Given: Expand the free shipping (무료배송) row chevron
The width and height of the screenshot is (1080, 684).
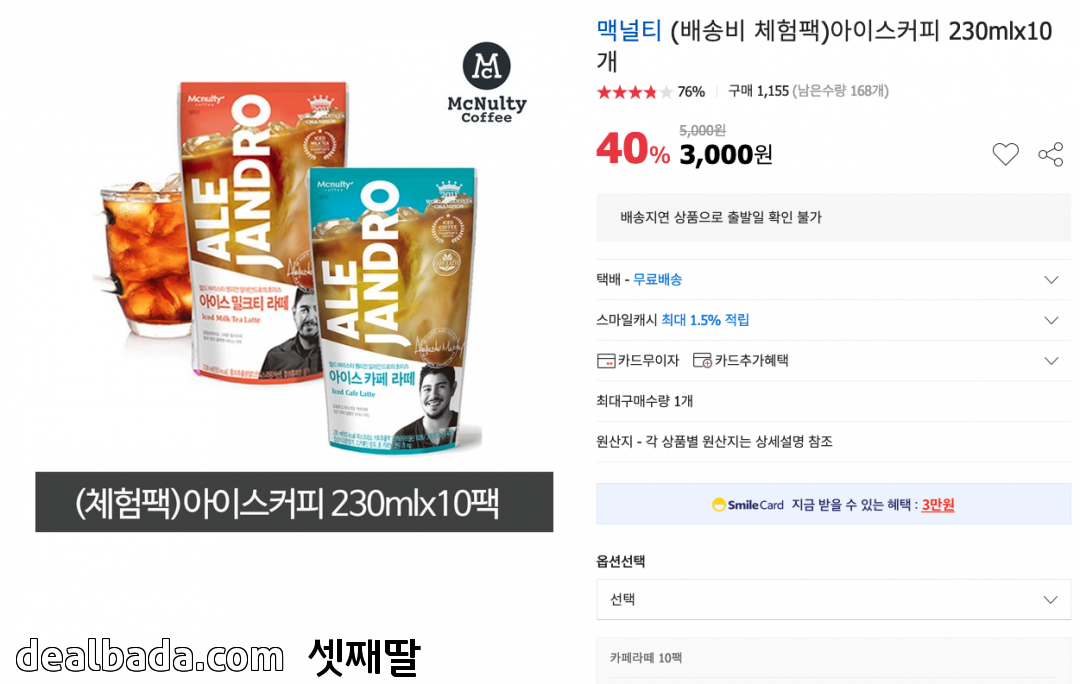Looking at the screenshot, I should point(1051,280).
